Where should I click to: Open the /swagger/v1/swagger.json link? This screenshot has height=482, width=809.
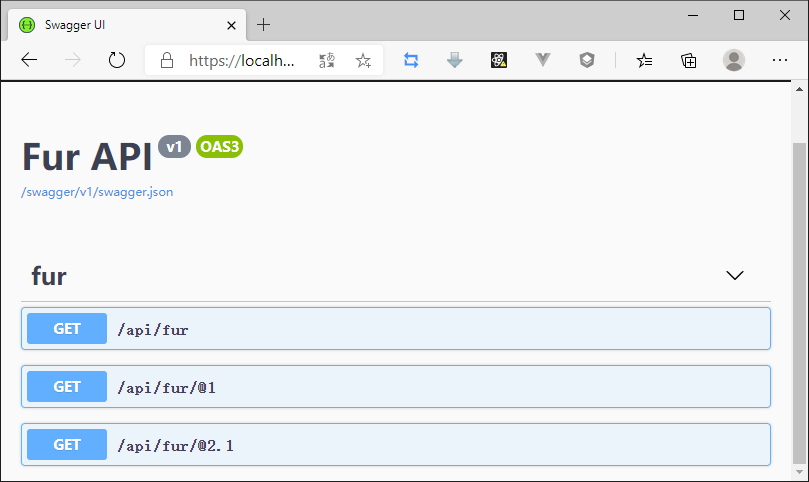pyautogui.click(x=97, y=192)
